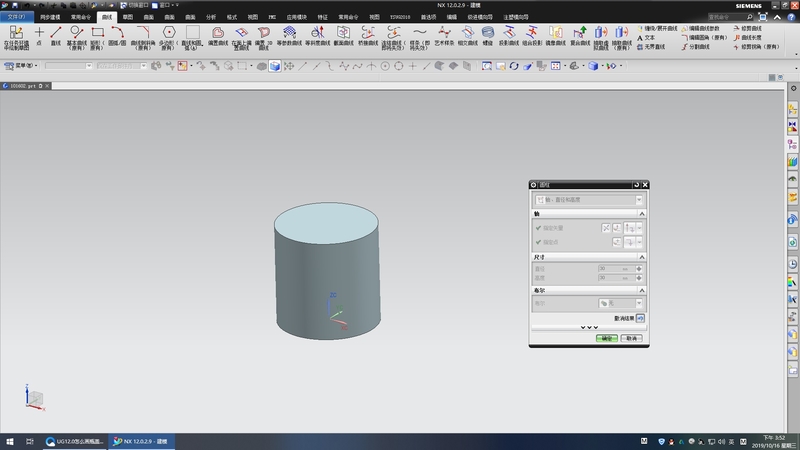Collapse the 尺寸 (Dimensions) section
The height and width of the screenshot is (450, 800).
pyautogui.click(x=642, y=257)
